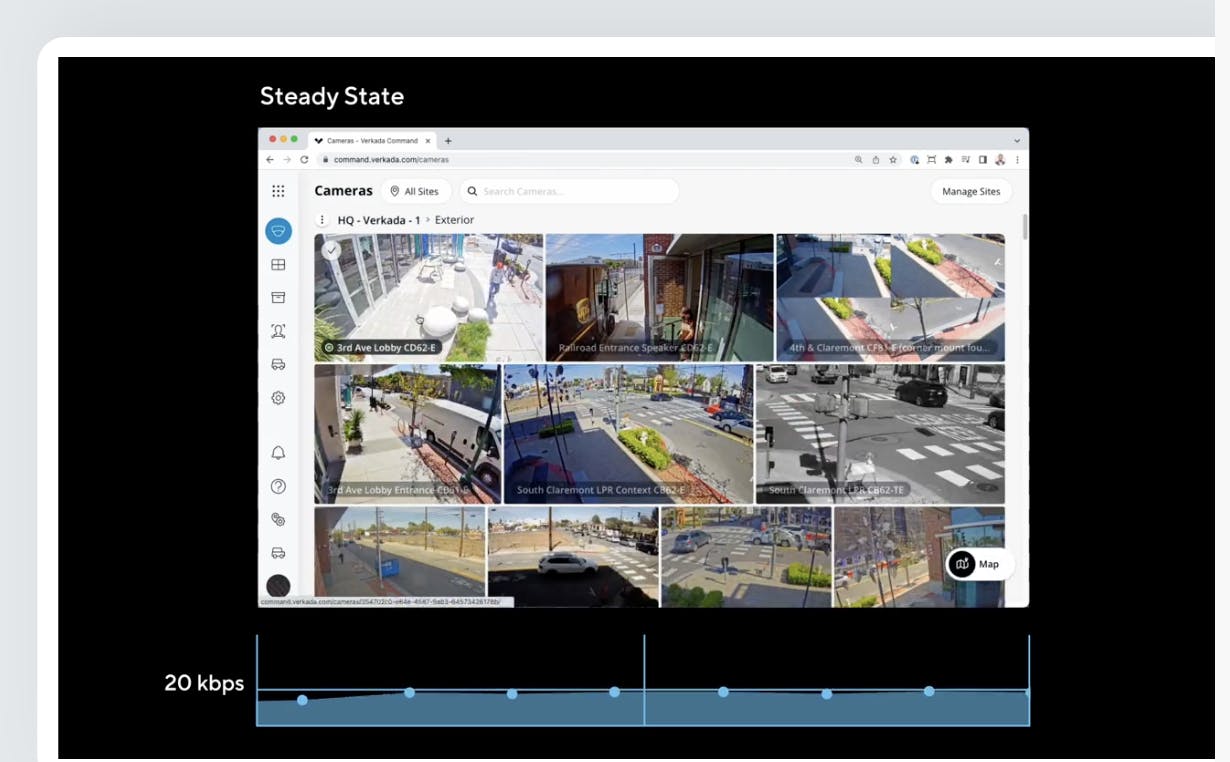The width and height of the screenshot is (1230, 762).
Task: Click the user avatar in sidebar
Action: [x=278, y=587]
